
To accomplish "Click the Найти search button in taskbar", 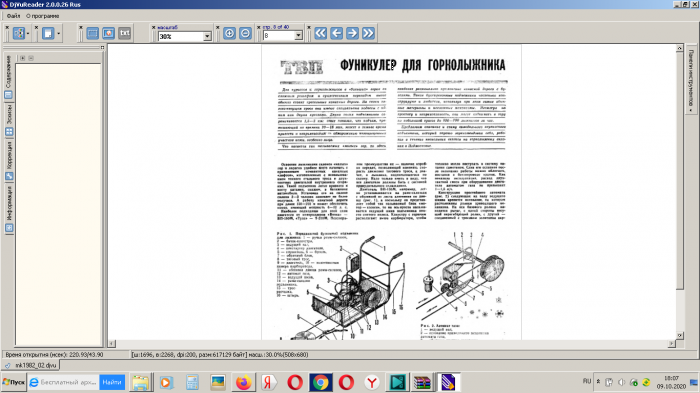I will [x=112, y=382].
